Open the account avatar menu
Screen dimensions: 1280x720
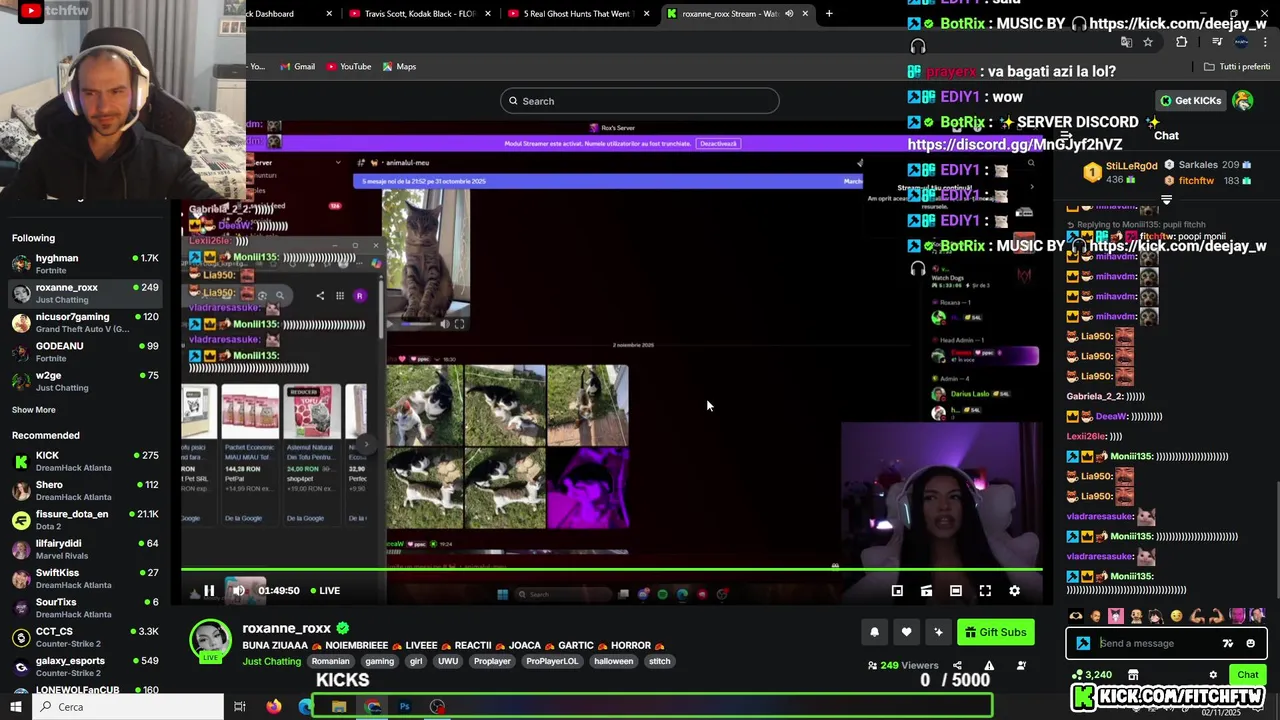[1243, 100]
